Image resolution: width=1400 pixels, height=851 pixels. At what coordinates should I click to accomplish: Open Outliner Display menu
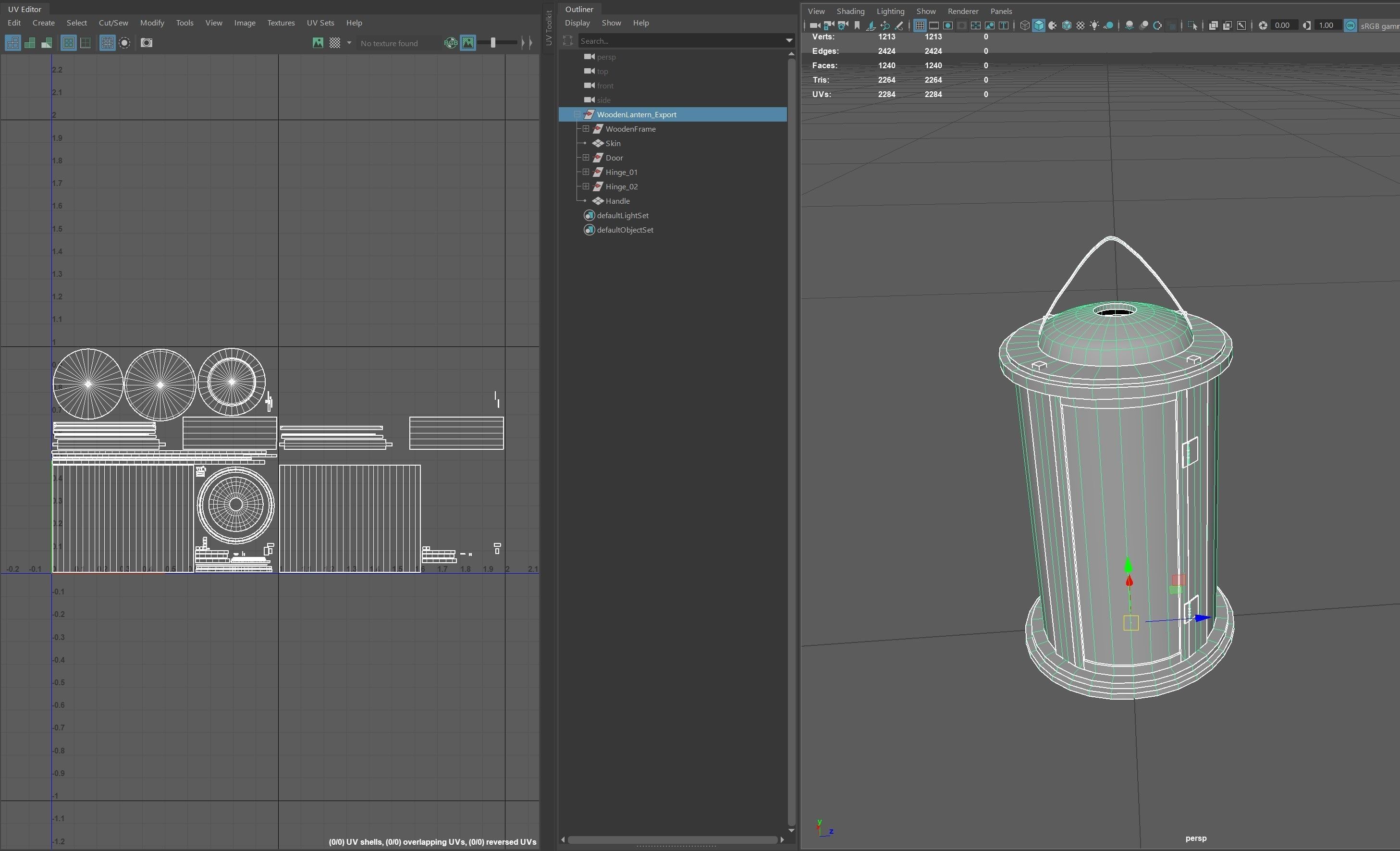click(577, 23)
